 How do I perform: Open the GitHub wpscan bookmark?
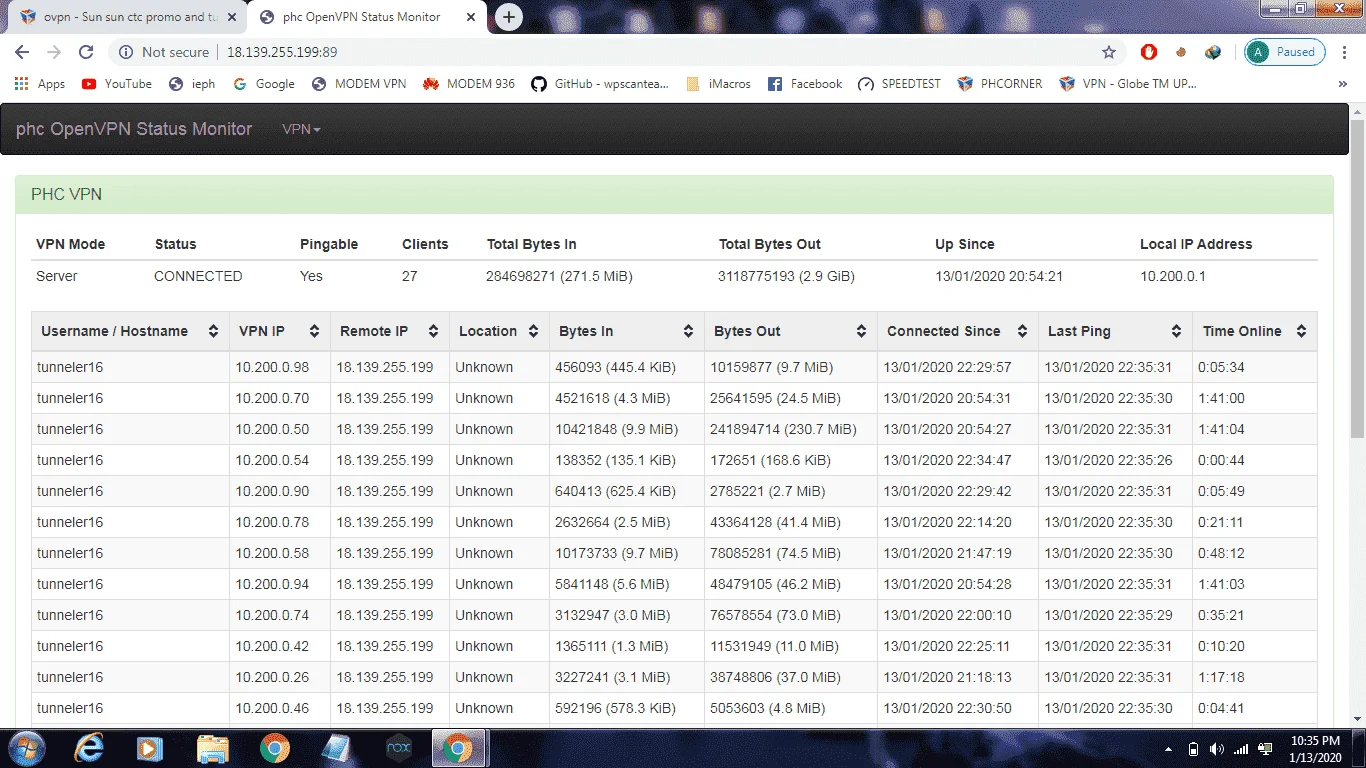tap(600, 84)
